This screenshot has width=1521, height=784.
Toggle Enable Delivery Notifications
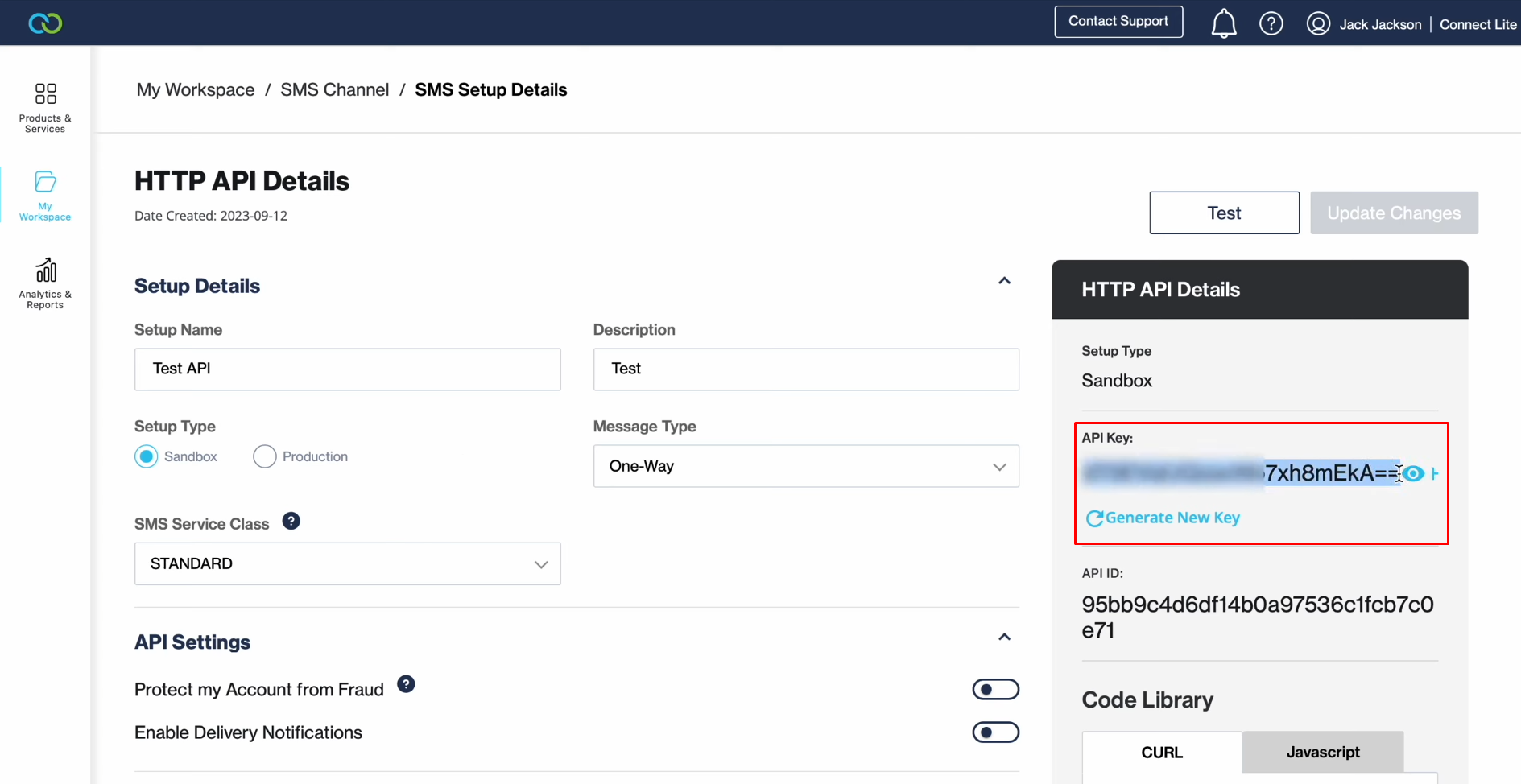coord(996,732)
